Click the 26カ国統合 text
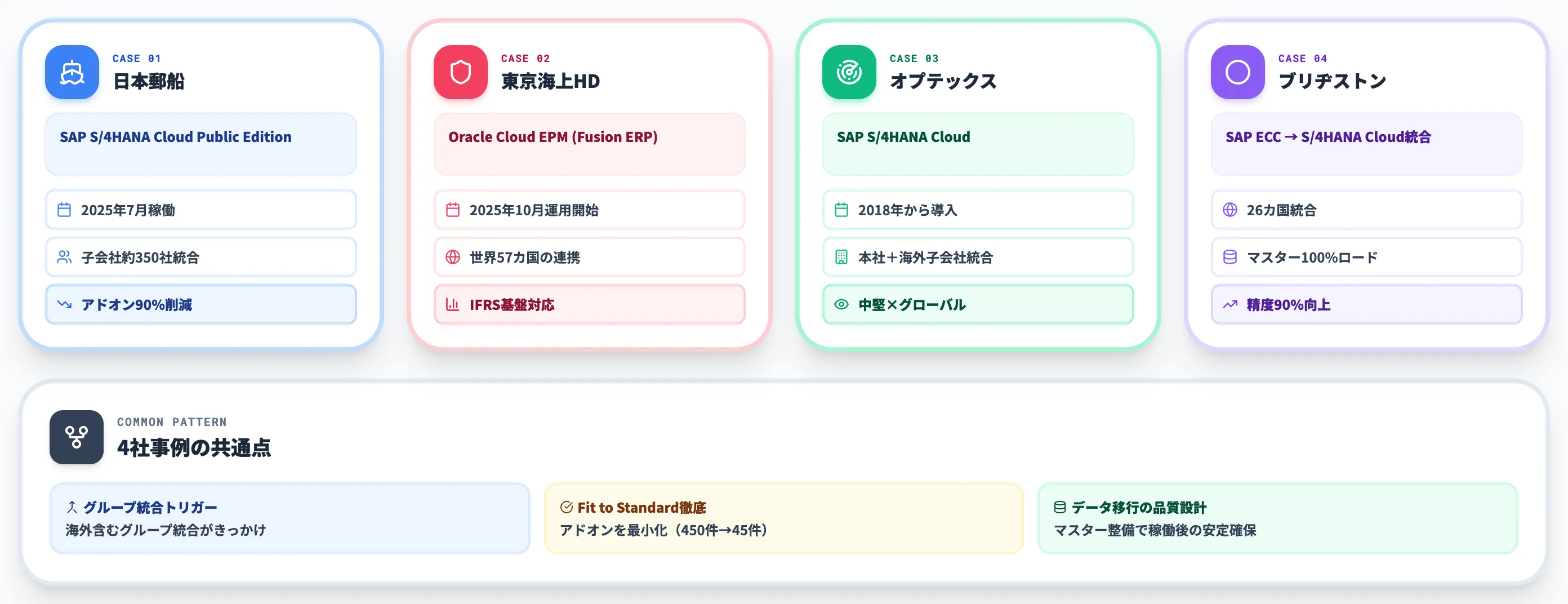 pyautogui.click(x=1281, y=210)
